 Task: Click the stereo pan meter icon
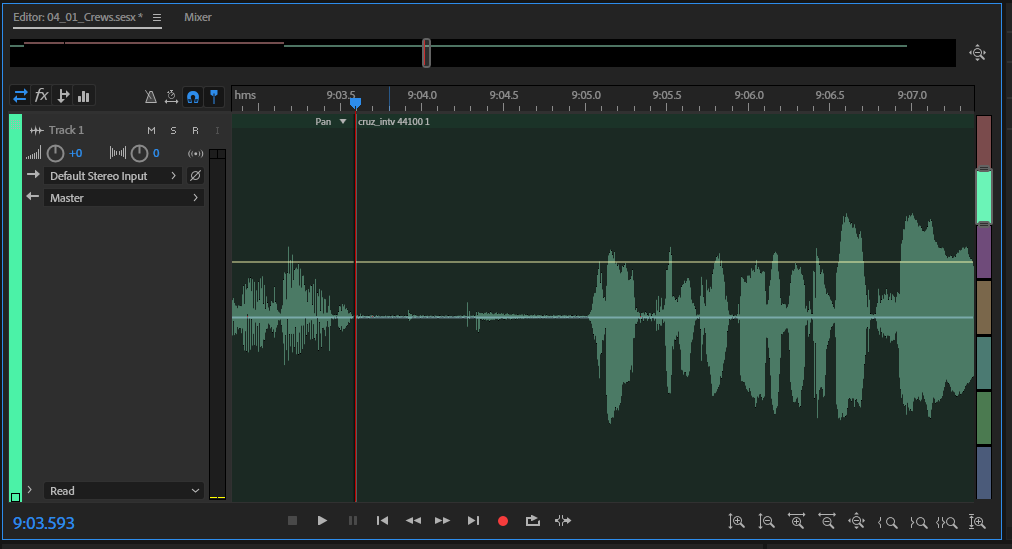(117, 153)
